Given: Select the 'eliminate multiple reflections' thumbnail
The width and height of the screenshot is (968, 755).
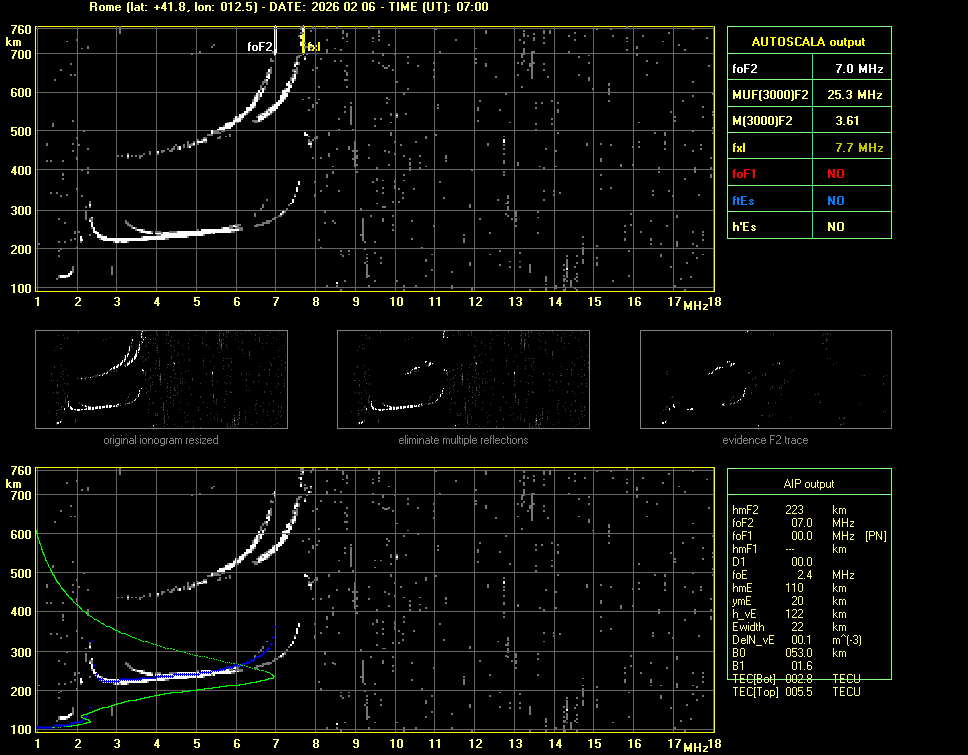Looking at the screenshot, I should pyautogui.click(x=463, y=379).
